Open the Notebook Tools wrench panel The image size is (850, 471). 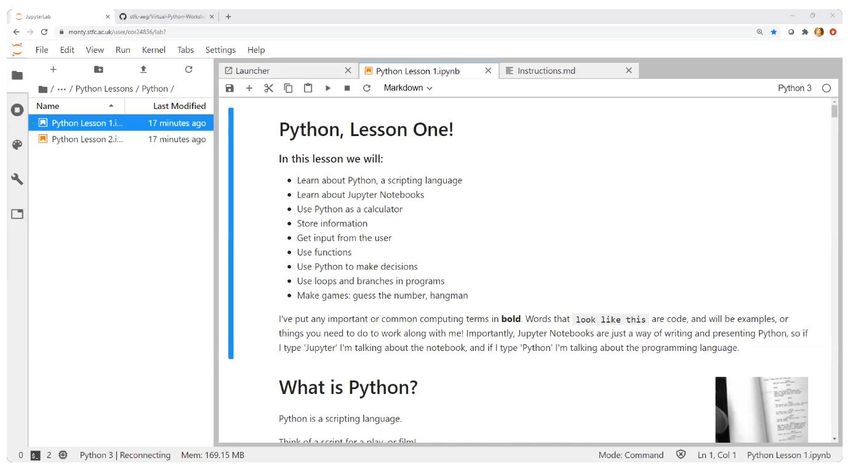tap(17, 179)
